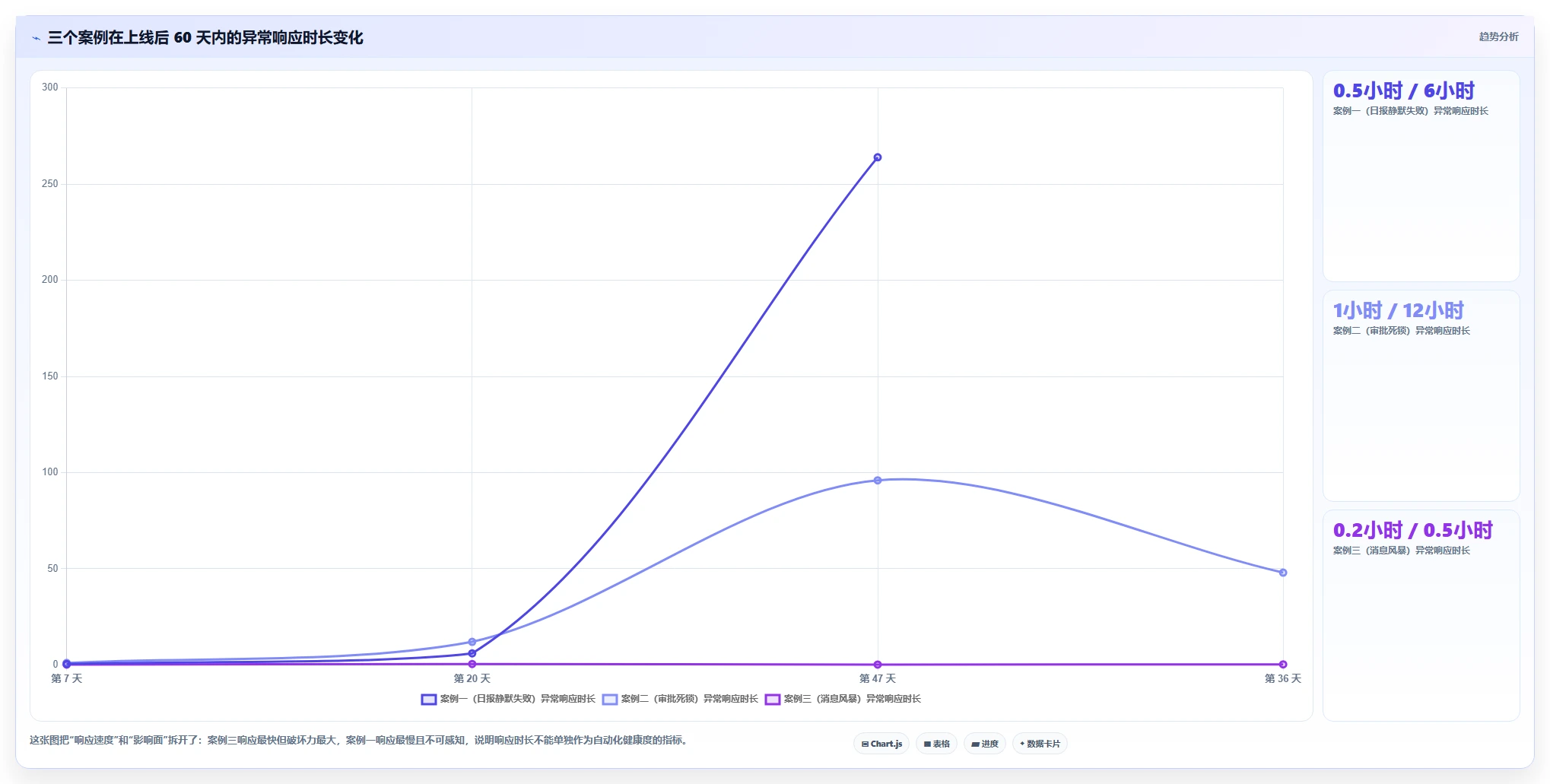Viewport: 1550px width, 784px height.
Task: Click the 100 y-axis label
Action: click(x=49, y=472)
